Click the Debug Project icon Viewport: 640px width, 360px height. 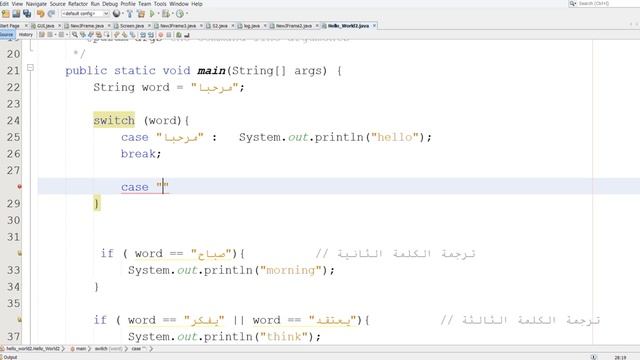click(166, 13)
